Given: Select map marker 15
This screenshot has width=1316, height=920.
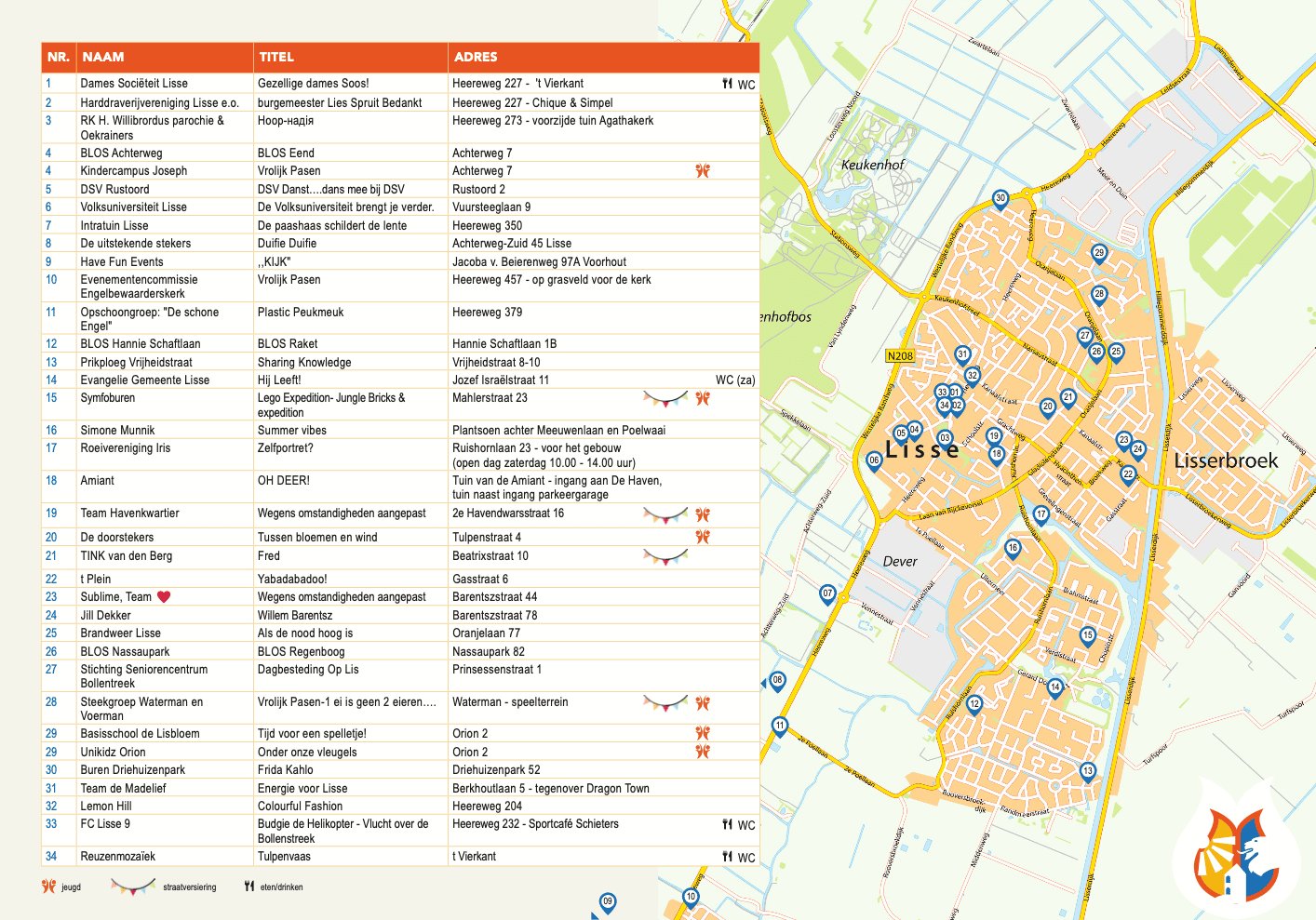Looking at the screenshot, I should click(x=1088, y=637).
